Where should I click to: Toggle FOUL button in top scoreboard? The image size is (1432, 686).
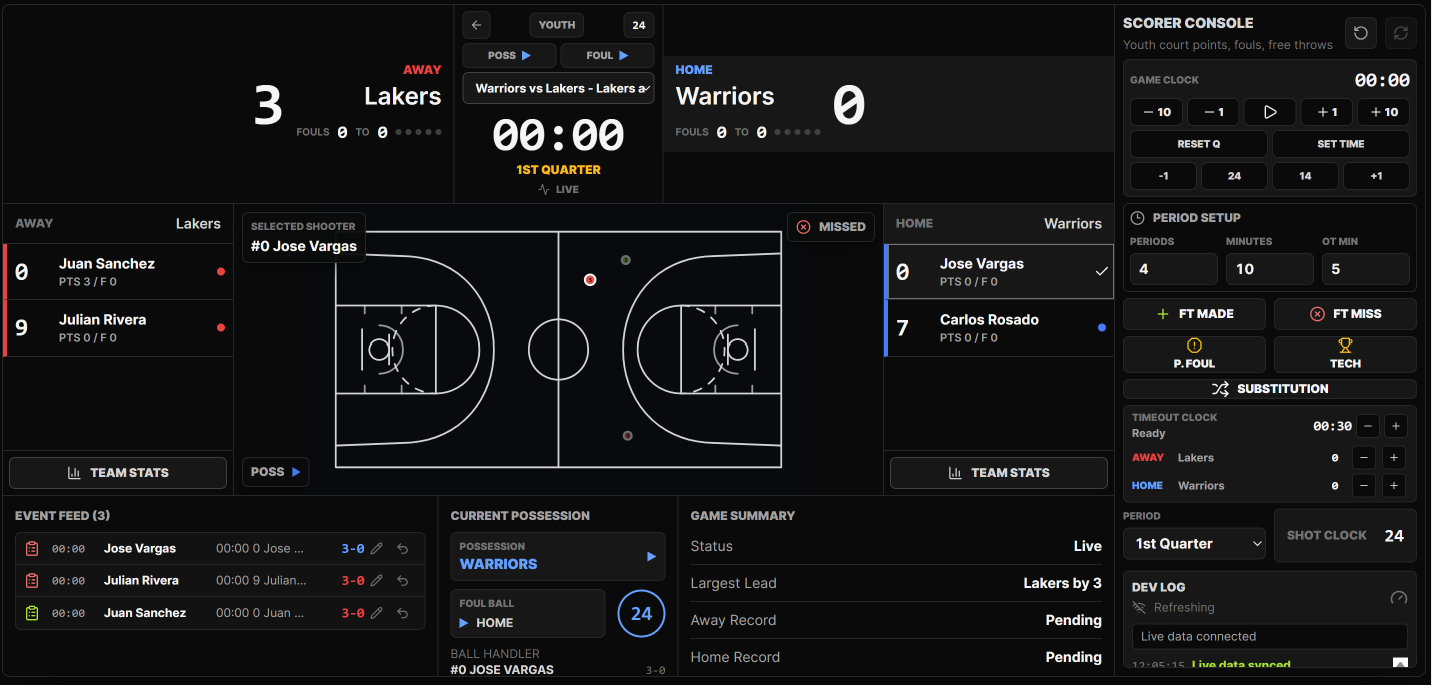click(607, 56)
